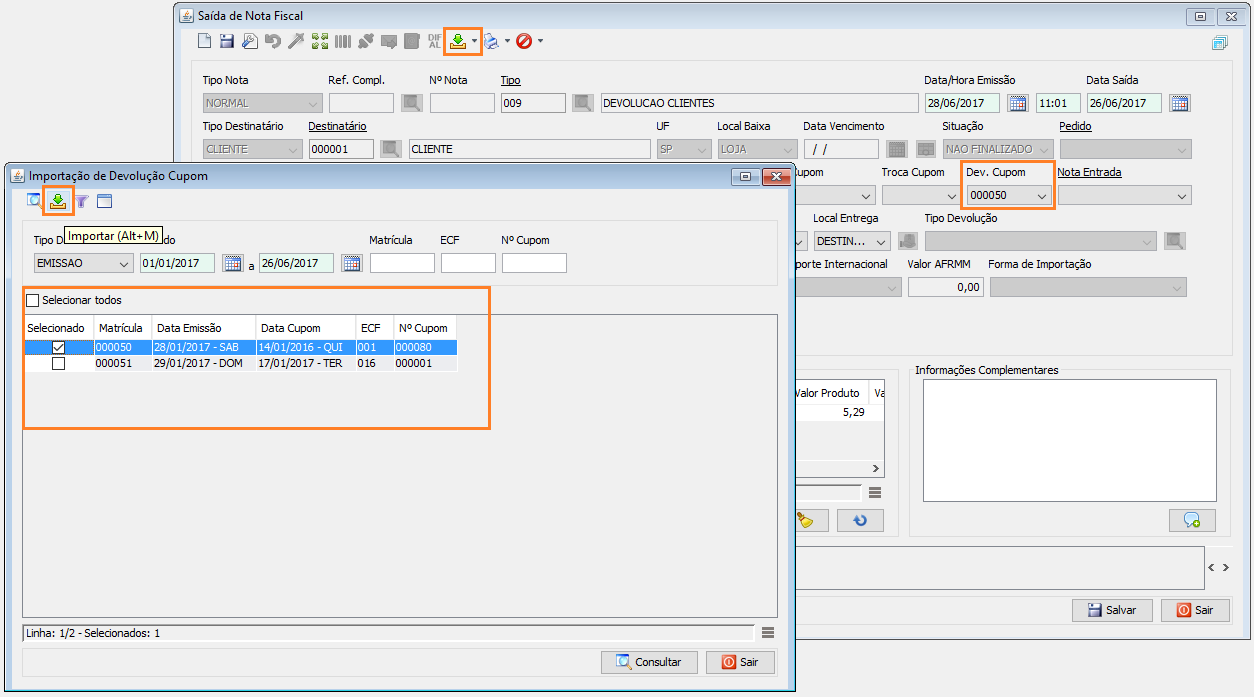Open the Troca Cupom dropdown

tap(920, 195)
